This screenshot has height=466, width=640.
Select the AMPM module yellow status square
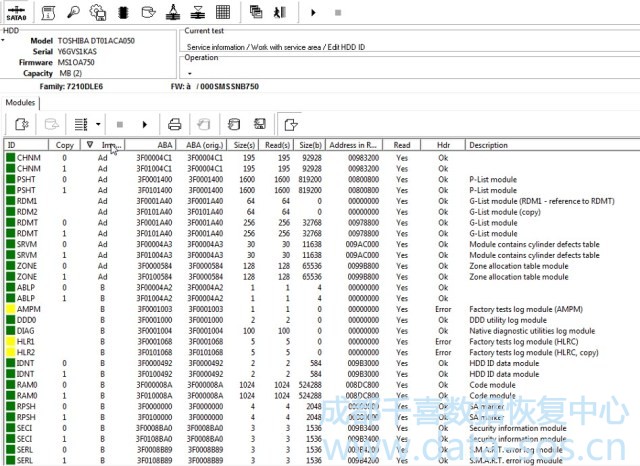click(9, 309)
